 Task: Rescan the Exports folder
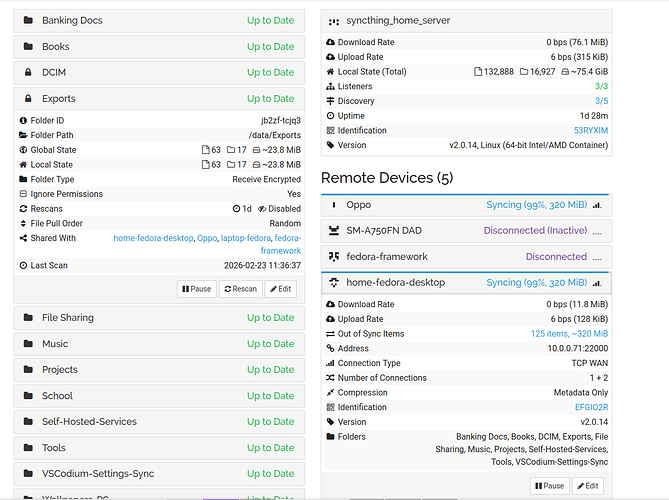[240, 289]
